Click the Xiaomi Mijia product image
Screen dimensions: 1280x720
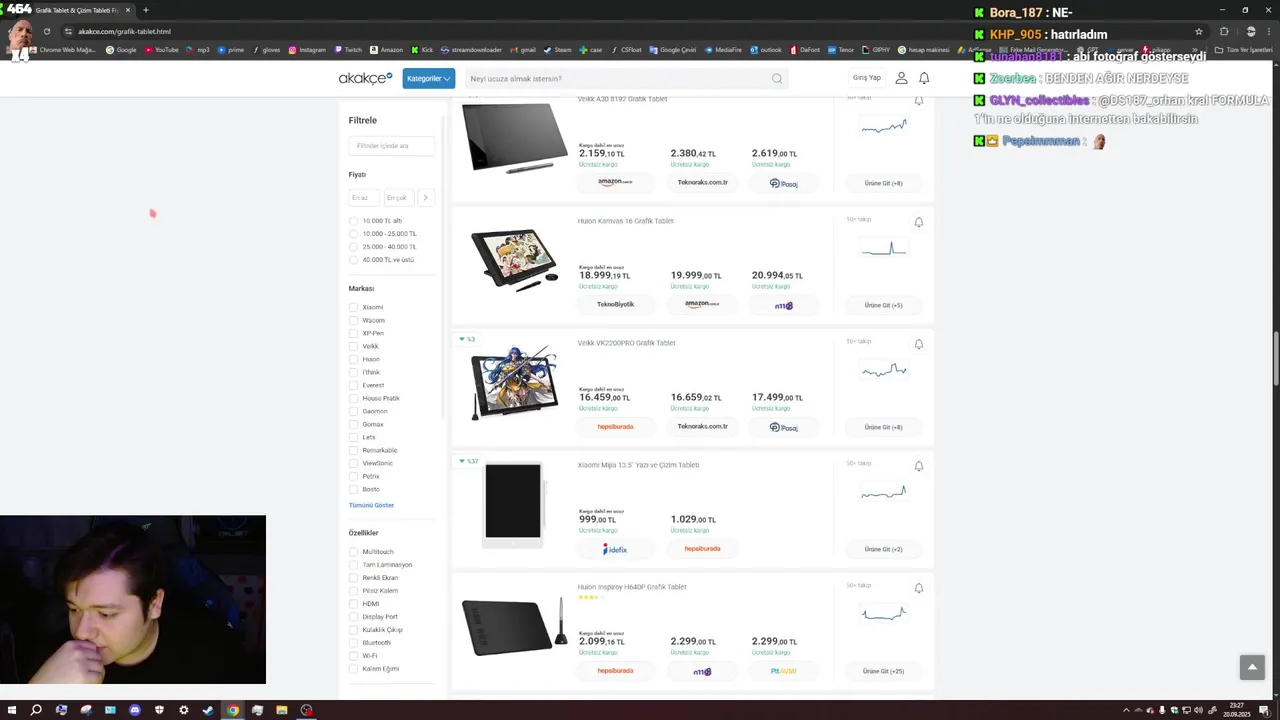[513, 503]
